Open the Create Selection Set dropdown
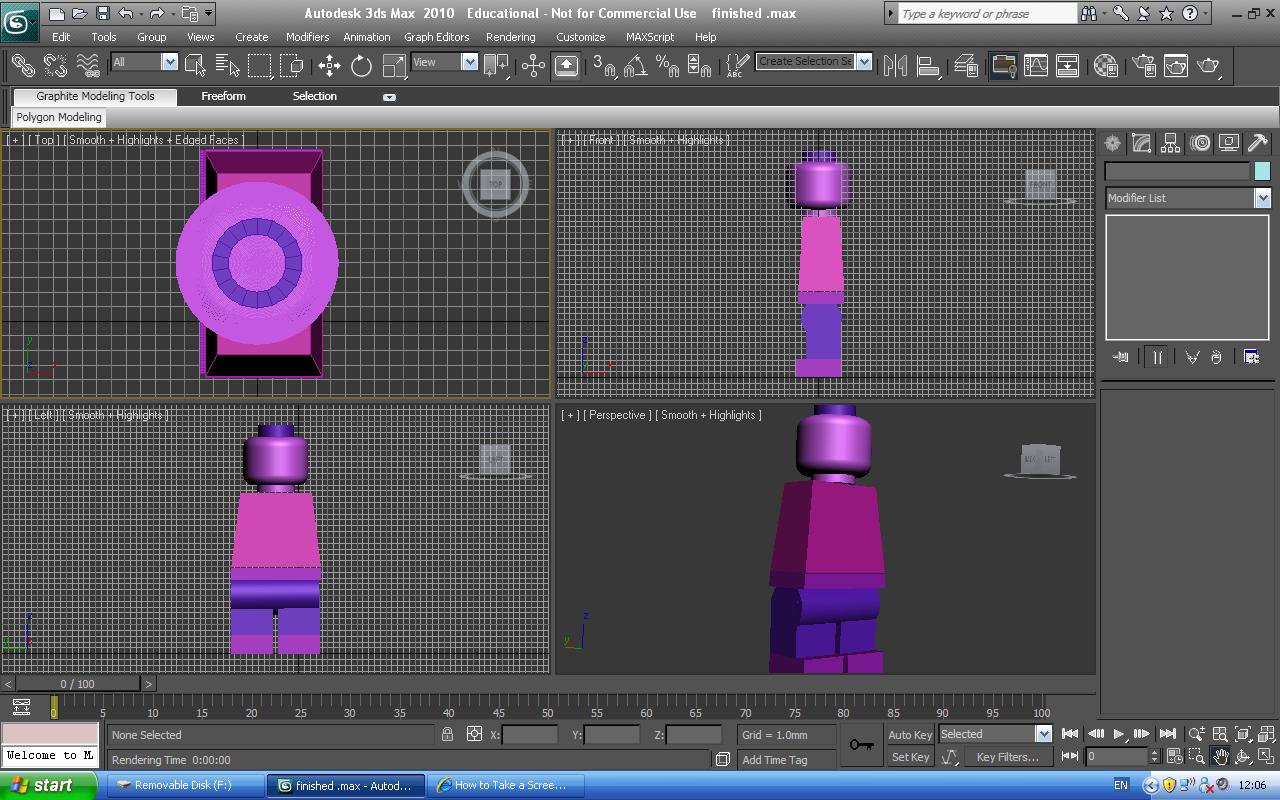The width and height of the screenshot is (1280, 800). click(864, 62)
